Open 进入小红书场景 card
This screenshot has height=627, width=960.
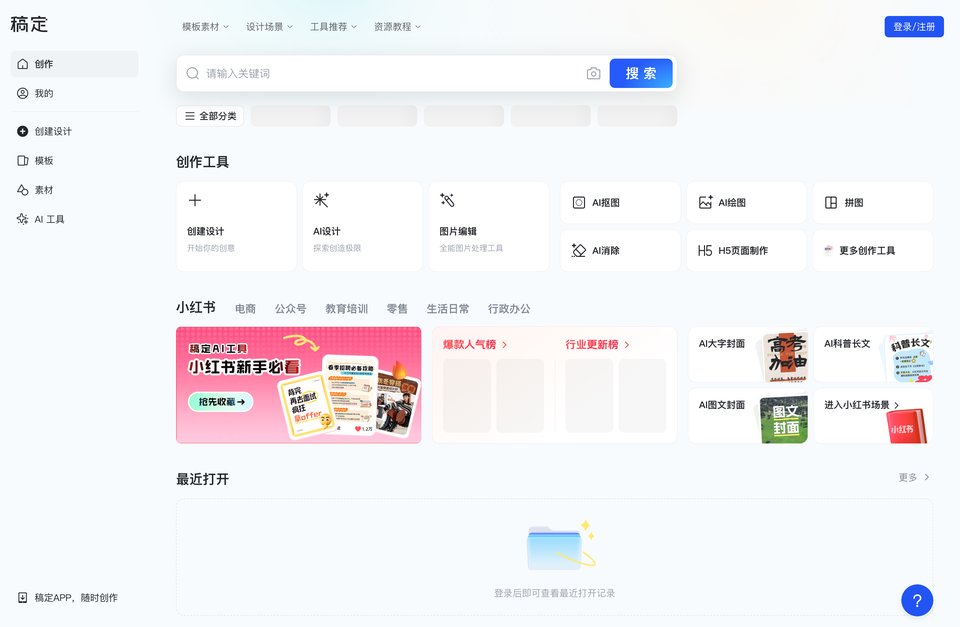(x=873, y=416)
